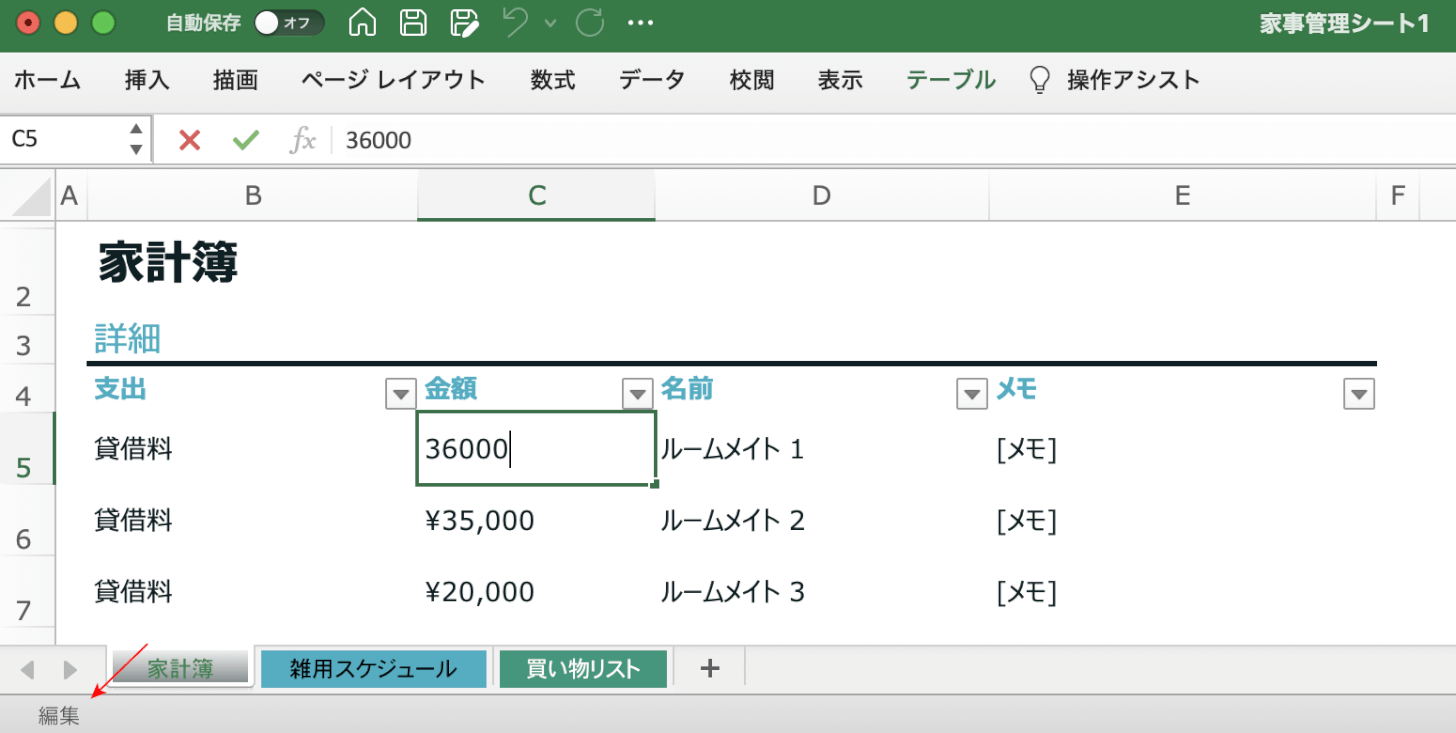The width and height of the screenshot is (1456, 733).
Task: Cancel cell entry with red X
Action: [x=189, y=140]
